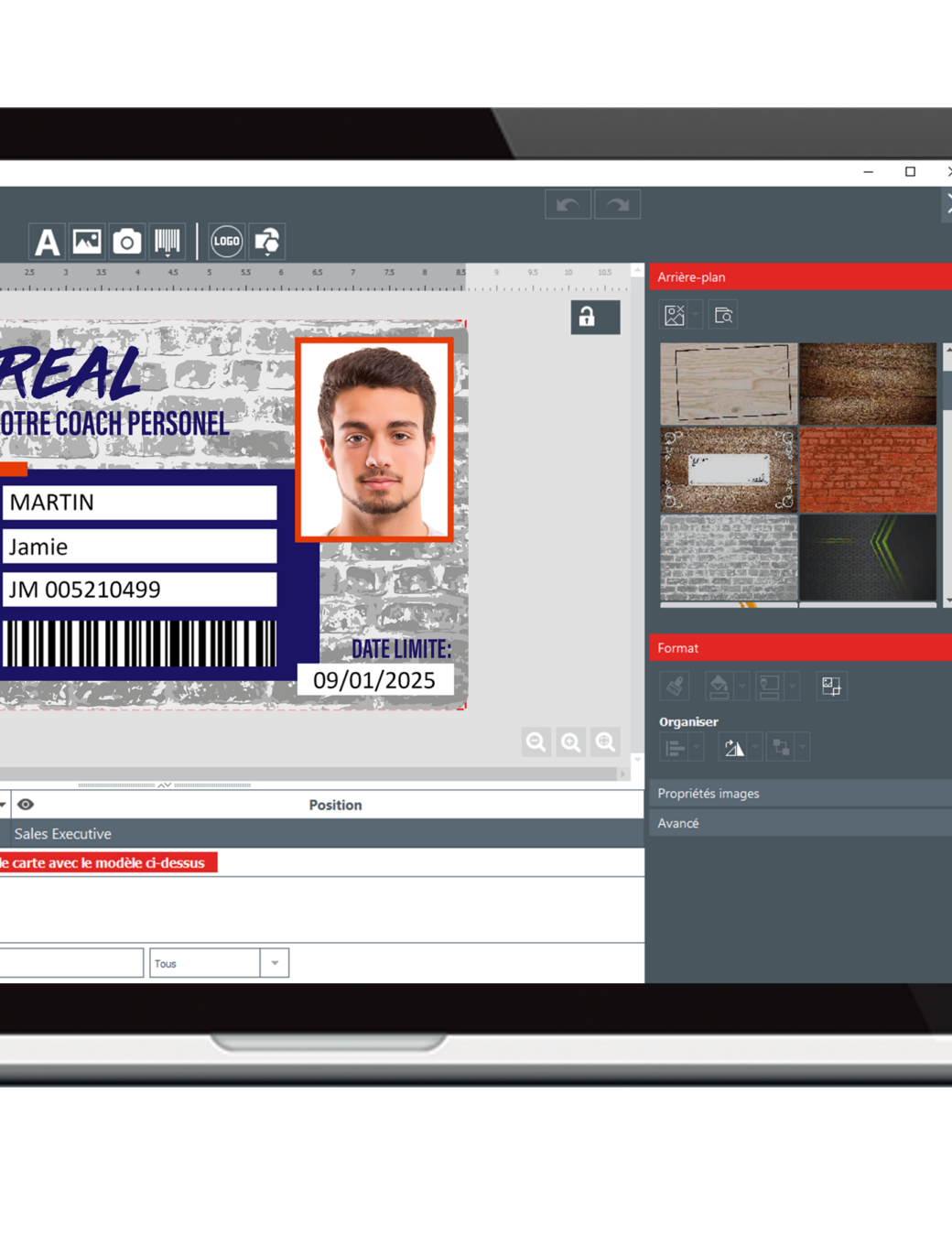
Task: Click the insert image tool
Action: [x=87, y=242]
